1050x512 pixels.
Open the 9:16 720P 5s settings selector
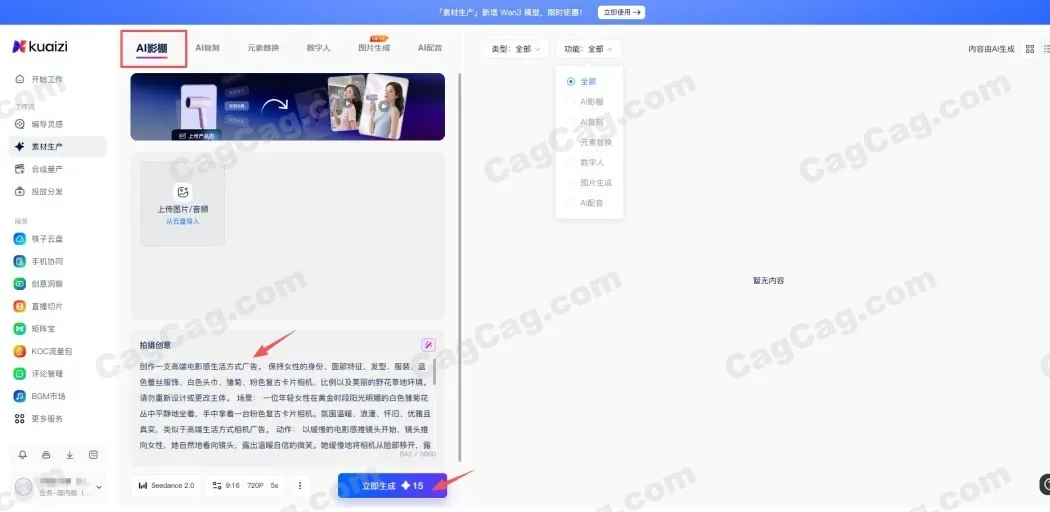[x=245, y=486]
